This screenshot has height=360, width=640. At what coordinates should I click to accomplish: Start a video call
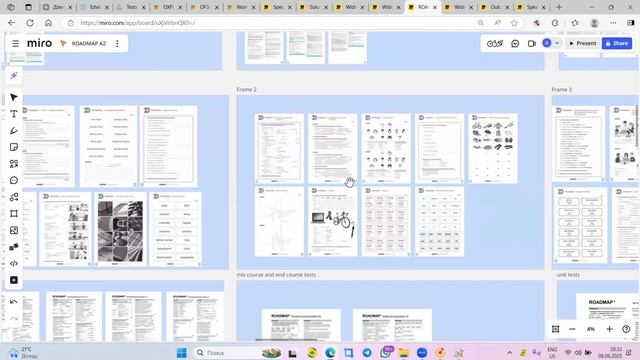531,43
